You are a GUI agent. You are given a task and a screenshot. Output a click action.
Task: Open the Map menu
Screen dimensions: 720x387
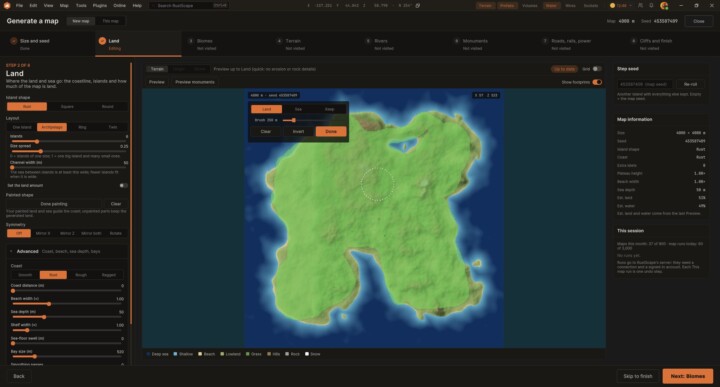pos(64,6)
